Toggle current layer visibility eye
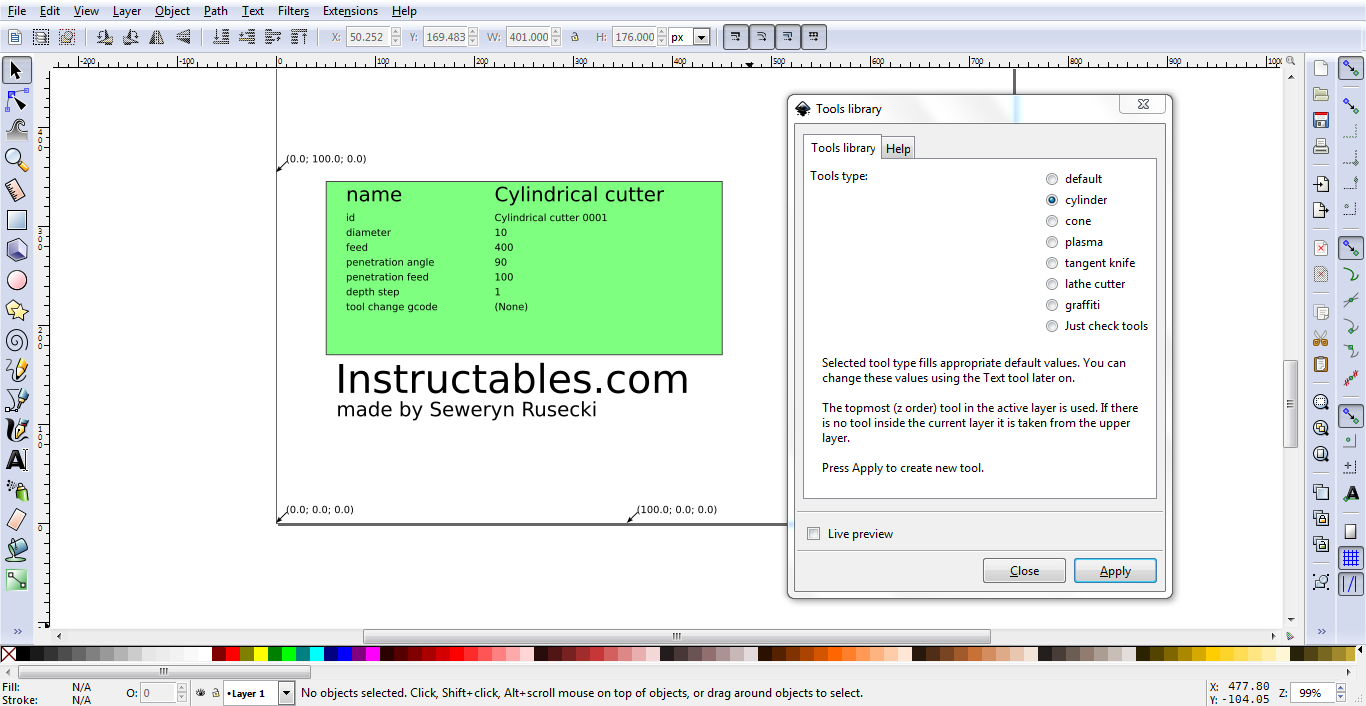The width and height of the screenshot is (1366, 706). (200, 692)
